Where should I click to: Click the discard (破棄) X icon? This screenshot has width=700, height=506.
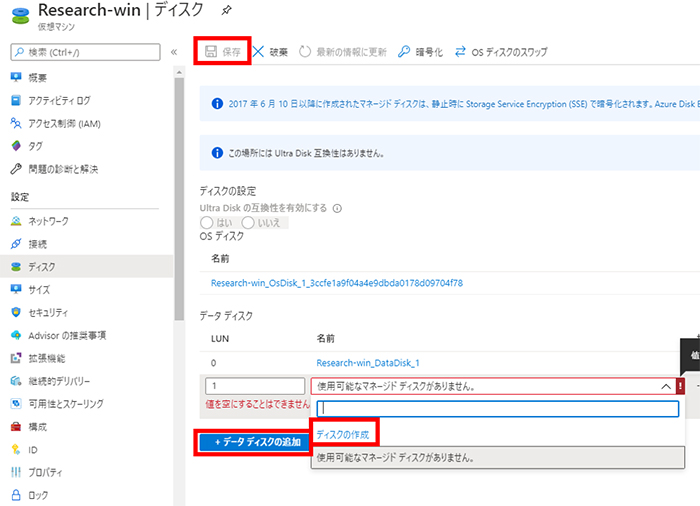pos(259,52)
